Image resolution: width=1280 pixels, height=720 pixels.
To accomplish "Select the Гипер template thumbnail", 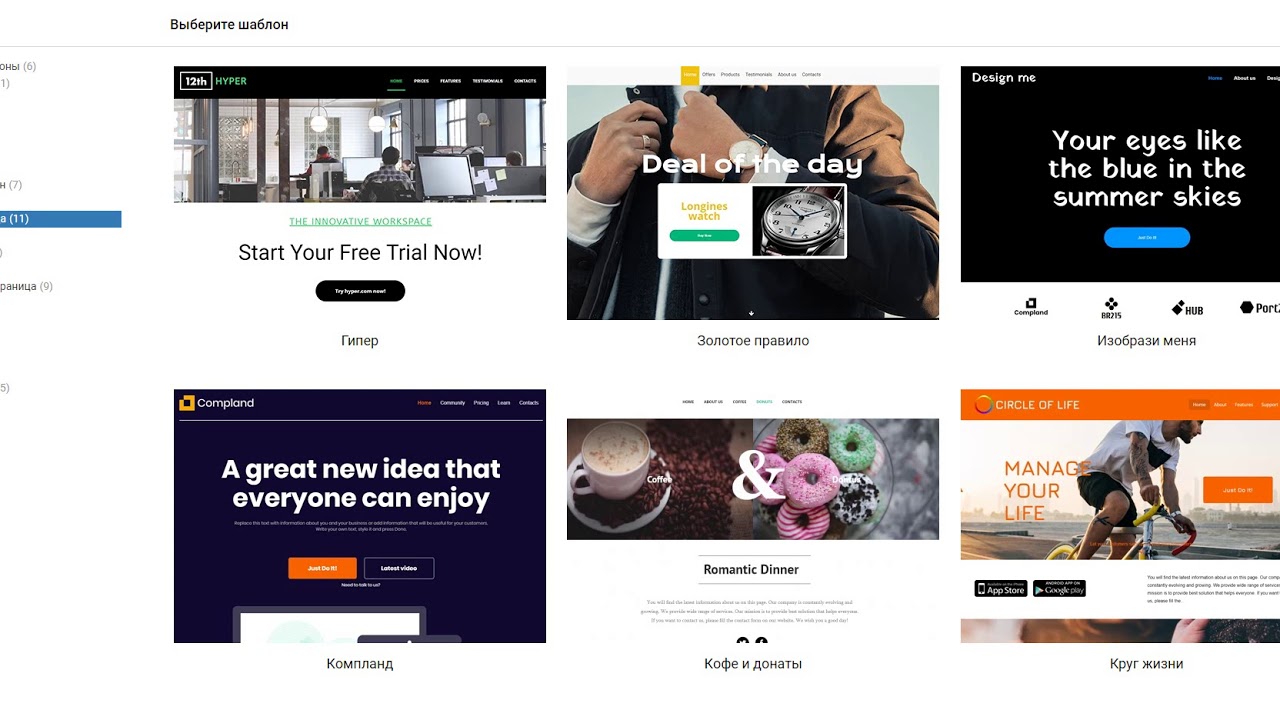I will [360, 193].
